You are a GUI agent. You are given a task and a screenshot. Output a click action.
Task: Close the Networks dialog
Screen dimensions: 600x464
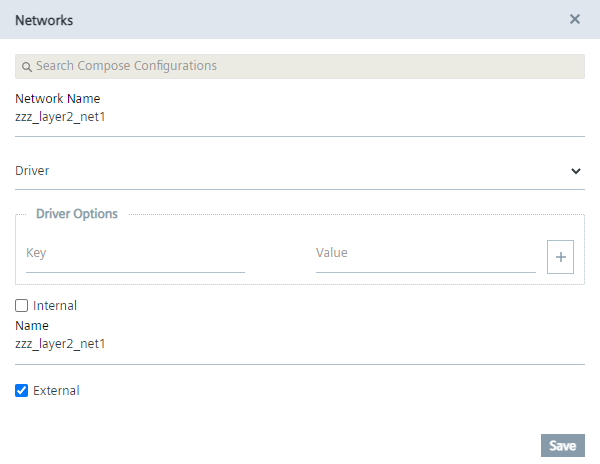click(575, 19)
